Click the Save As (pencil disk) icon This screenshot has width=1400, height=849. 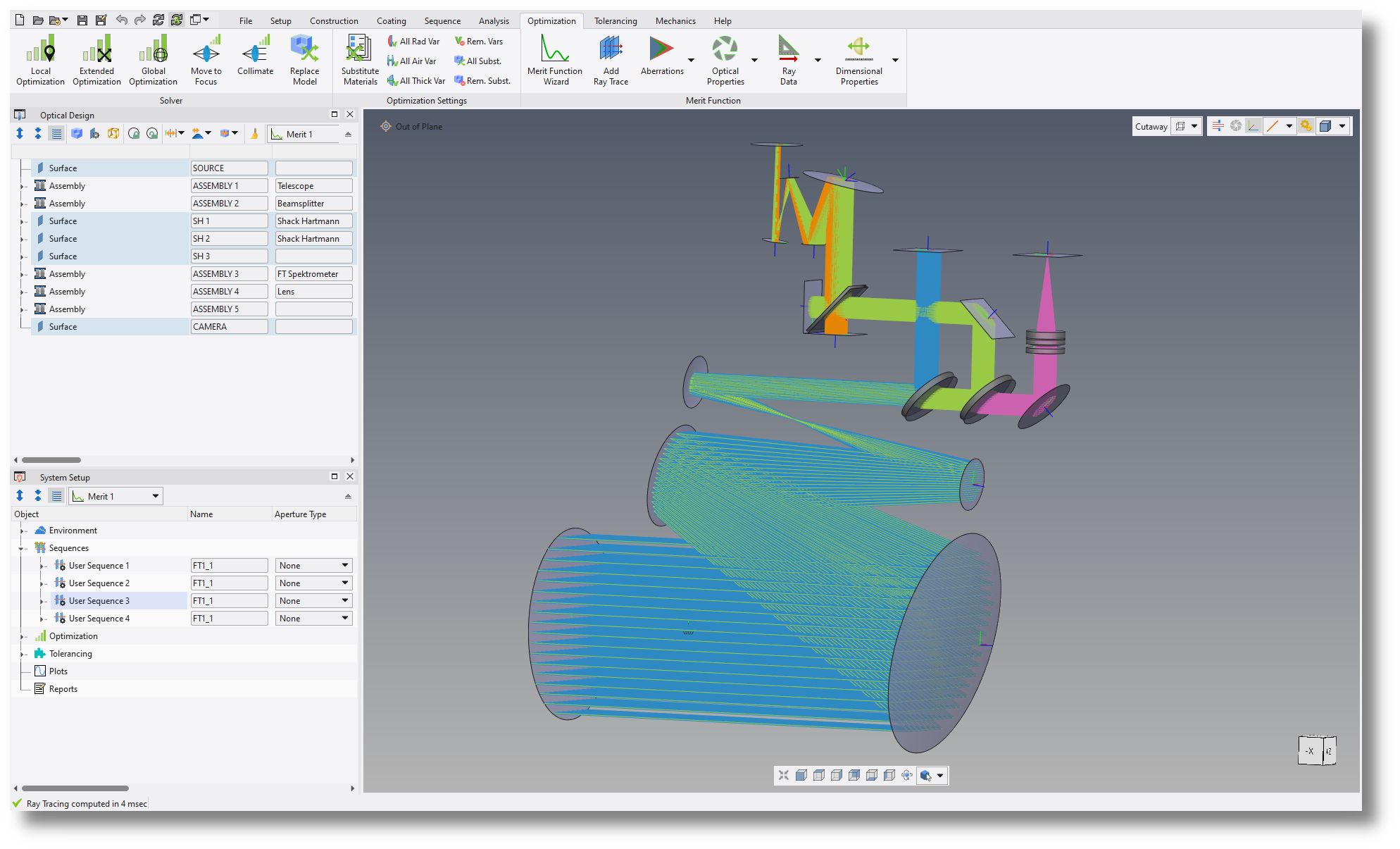(x=101, y=20)
